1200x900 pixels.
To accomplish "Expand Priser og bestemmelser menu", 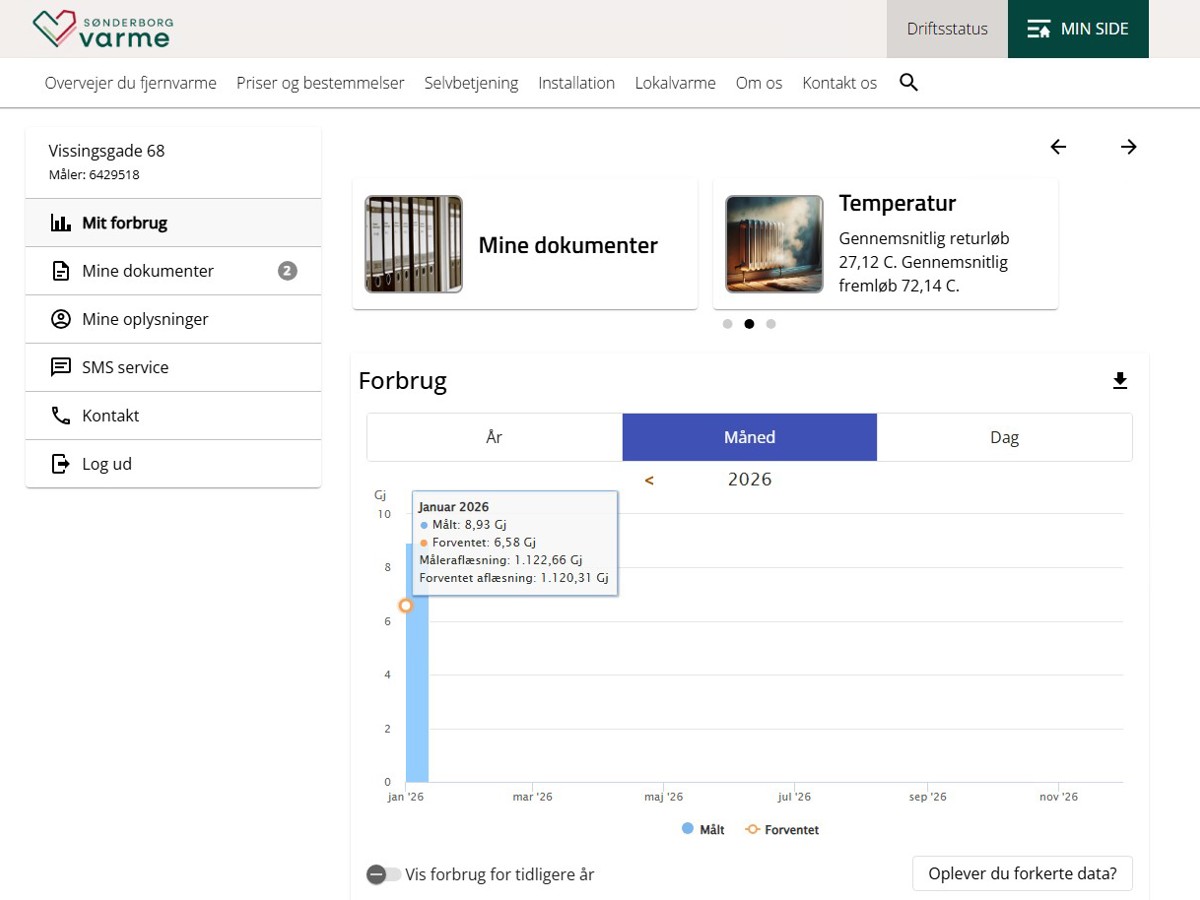I will coord(320,83).
